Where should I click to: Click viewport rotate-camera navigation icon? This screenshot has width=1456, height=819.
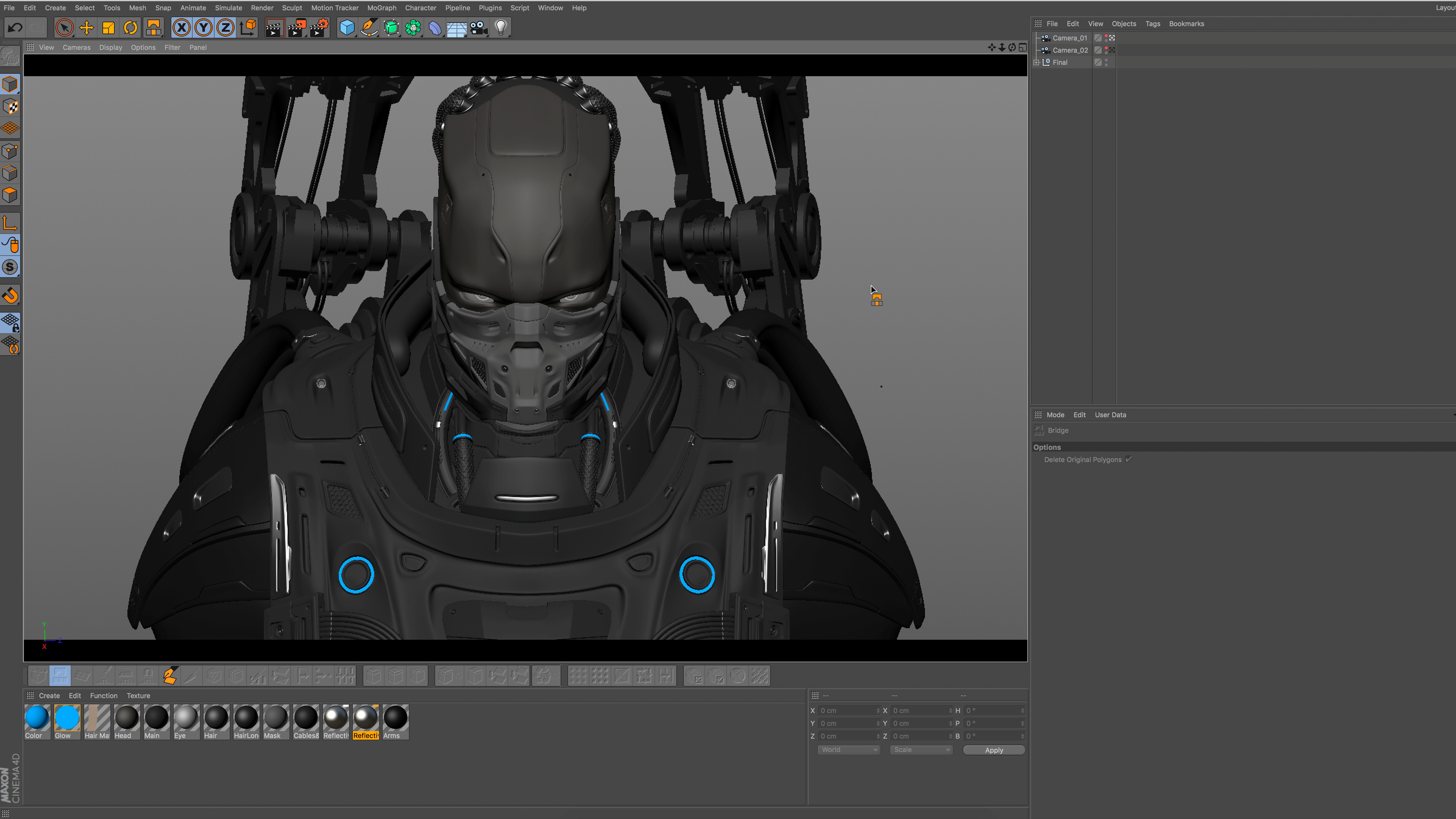1012,47
